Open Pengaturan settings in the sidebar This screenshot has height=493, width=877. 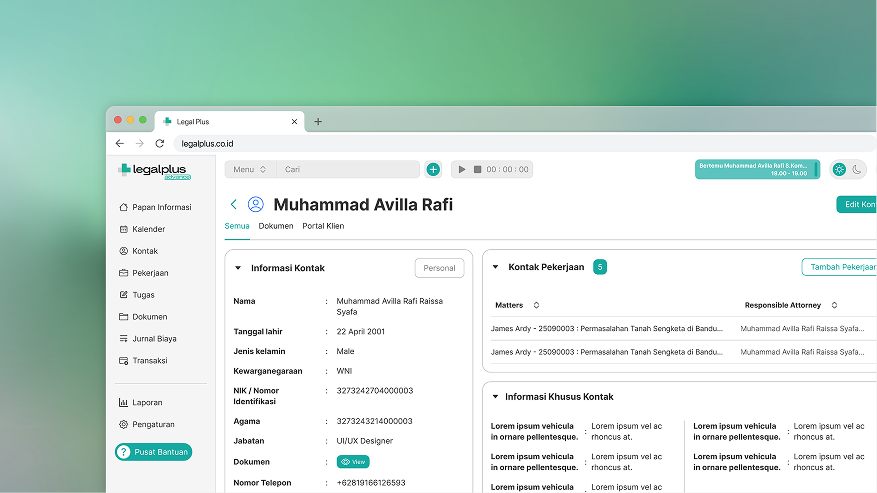click(x=153, y=424)
